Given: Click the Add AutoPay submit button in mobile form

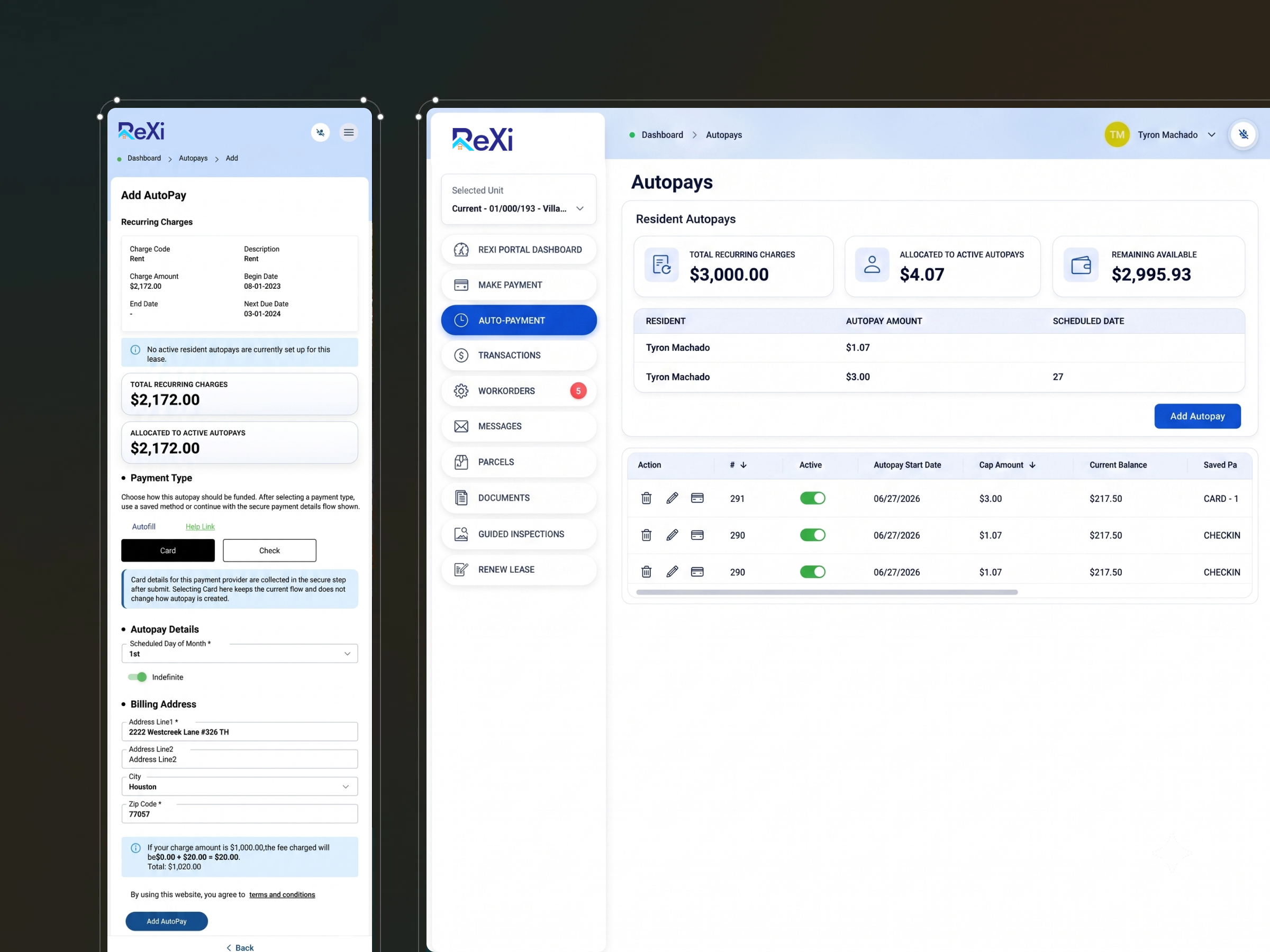Looking at the screenshot, I should click(x=167, y=921).
